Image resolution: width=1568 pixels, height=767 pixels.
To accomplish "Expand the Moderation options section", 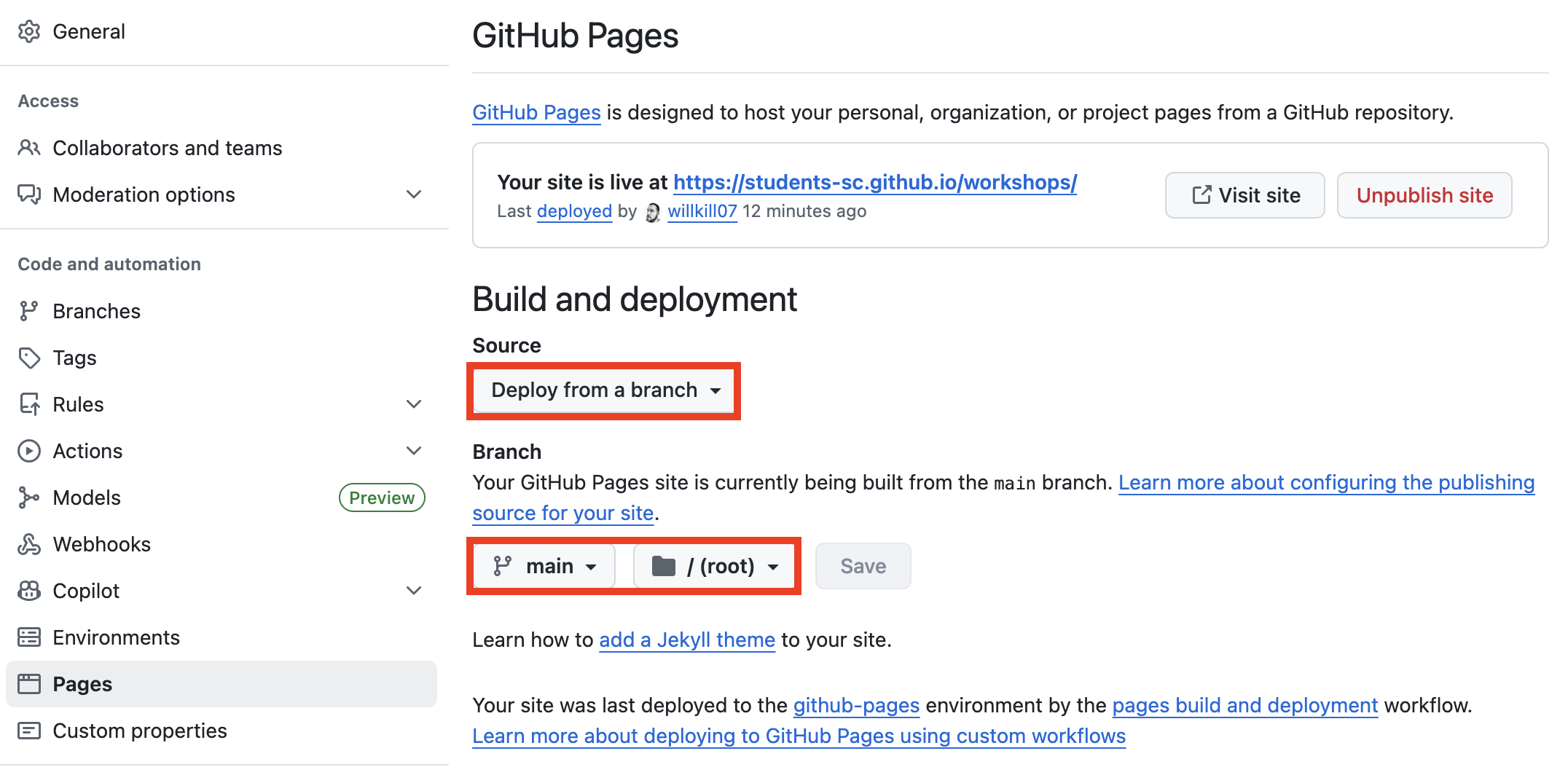I will point(413,194).
